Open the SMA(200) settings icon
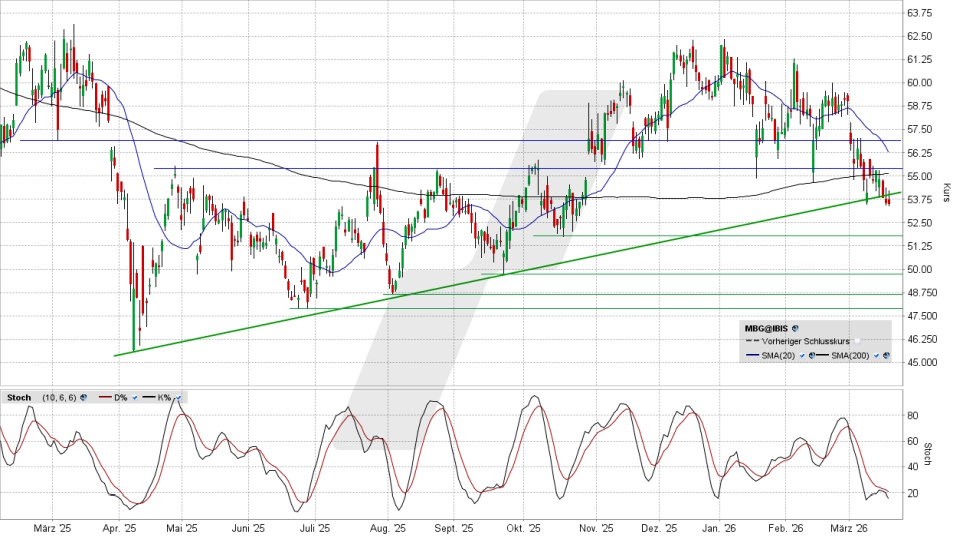Image resolution: width=960 pixels, height=540 pixels. click(x=886, y=356)
